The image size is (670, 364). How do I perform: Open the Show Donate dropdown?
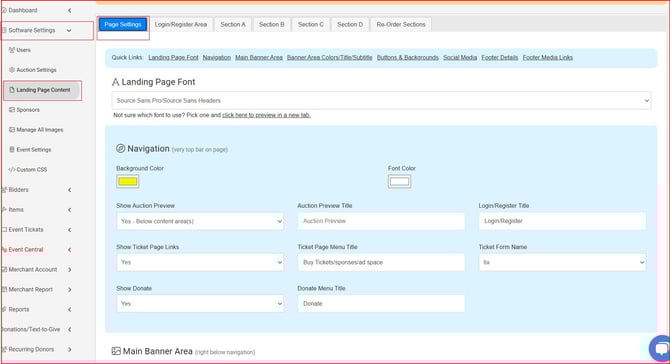(x=200, y=304)
